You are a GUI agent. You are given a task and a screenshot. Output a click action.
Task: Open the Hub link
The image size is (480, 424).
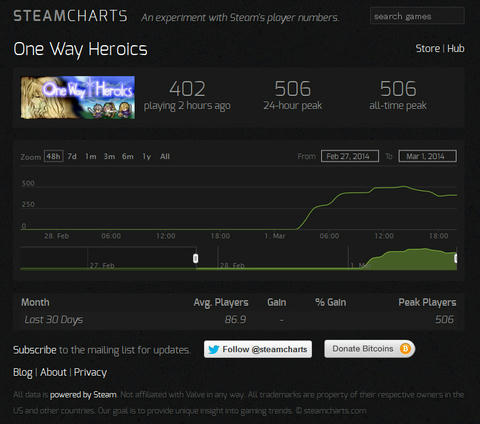point(456,49)
